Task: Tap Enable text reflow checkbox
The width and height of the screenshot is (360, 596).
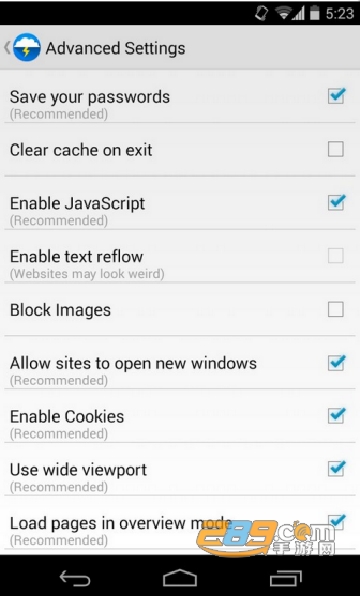Action: (x=336, y=255)
